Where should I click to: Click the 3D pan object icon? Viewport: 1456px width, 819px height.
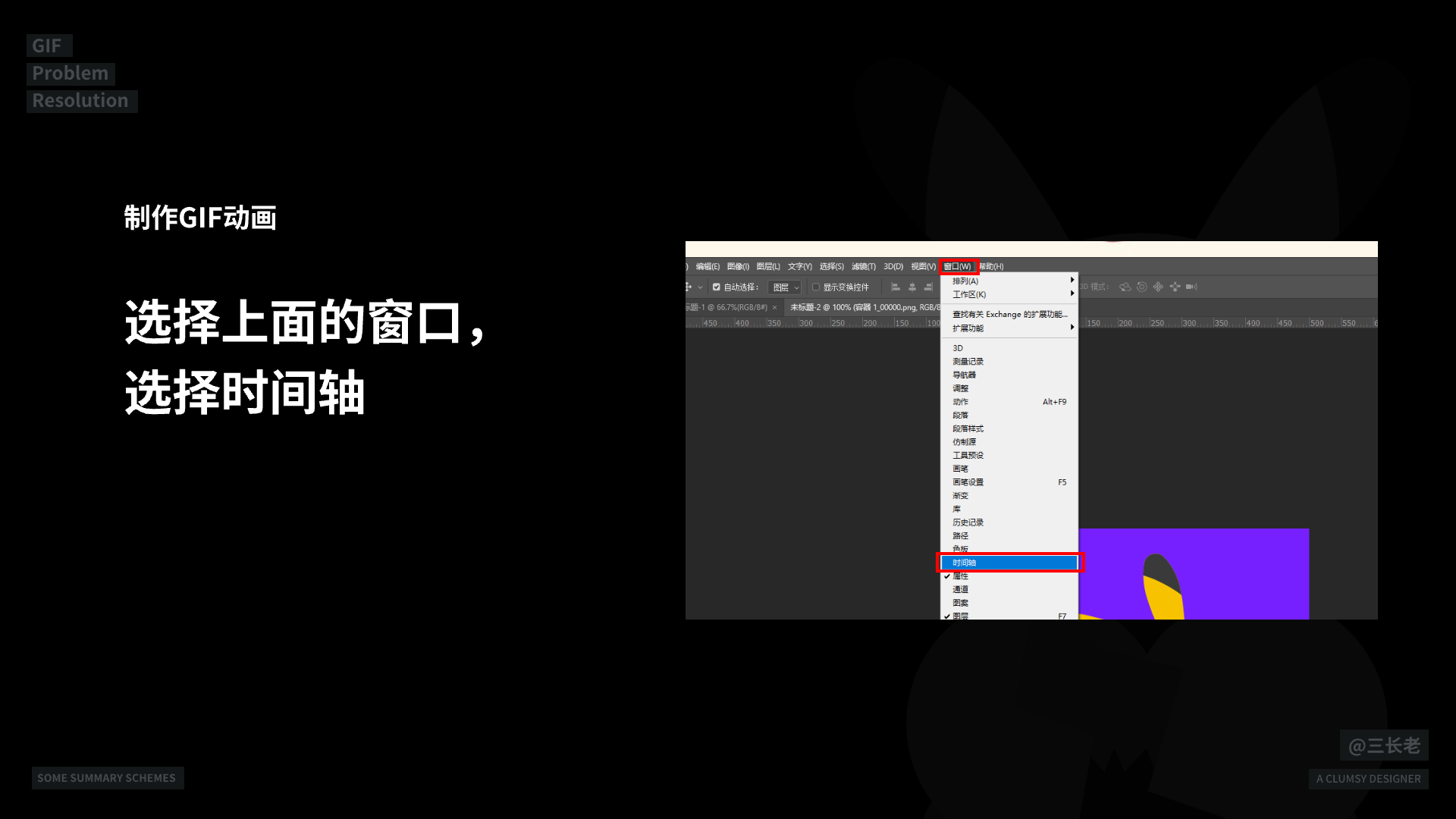(x=1158, y=287)
